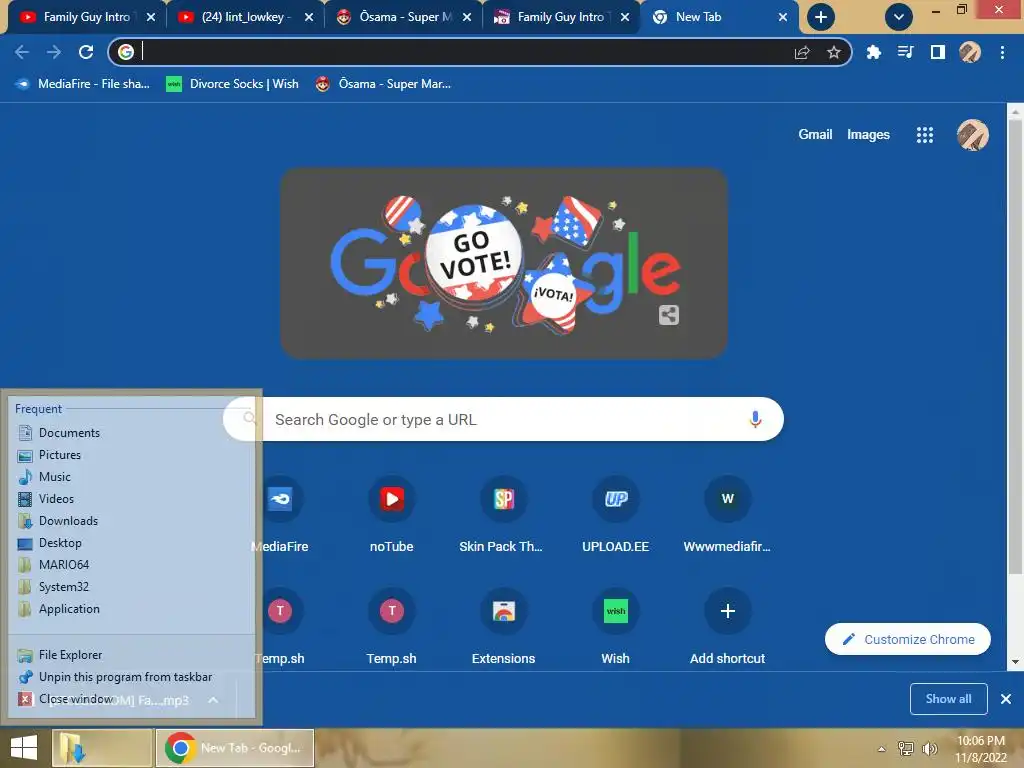Screen dimensions: 1024x768
Task: Open second Temp.sh shortcut beside Extensions
Action: tap(392, 628)
